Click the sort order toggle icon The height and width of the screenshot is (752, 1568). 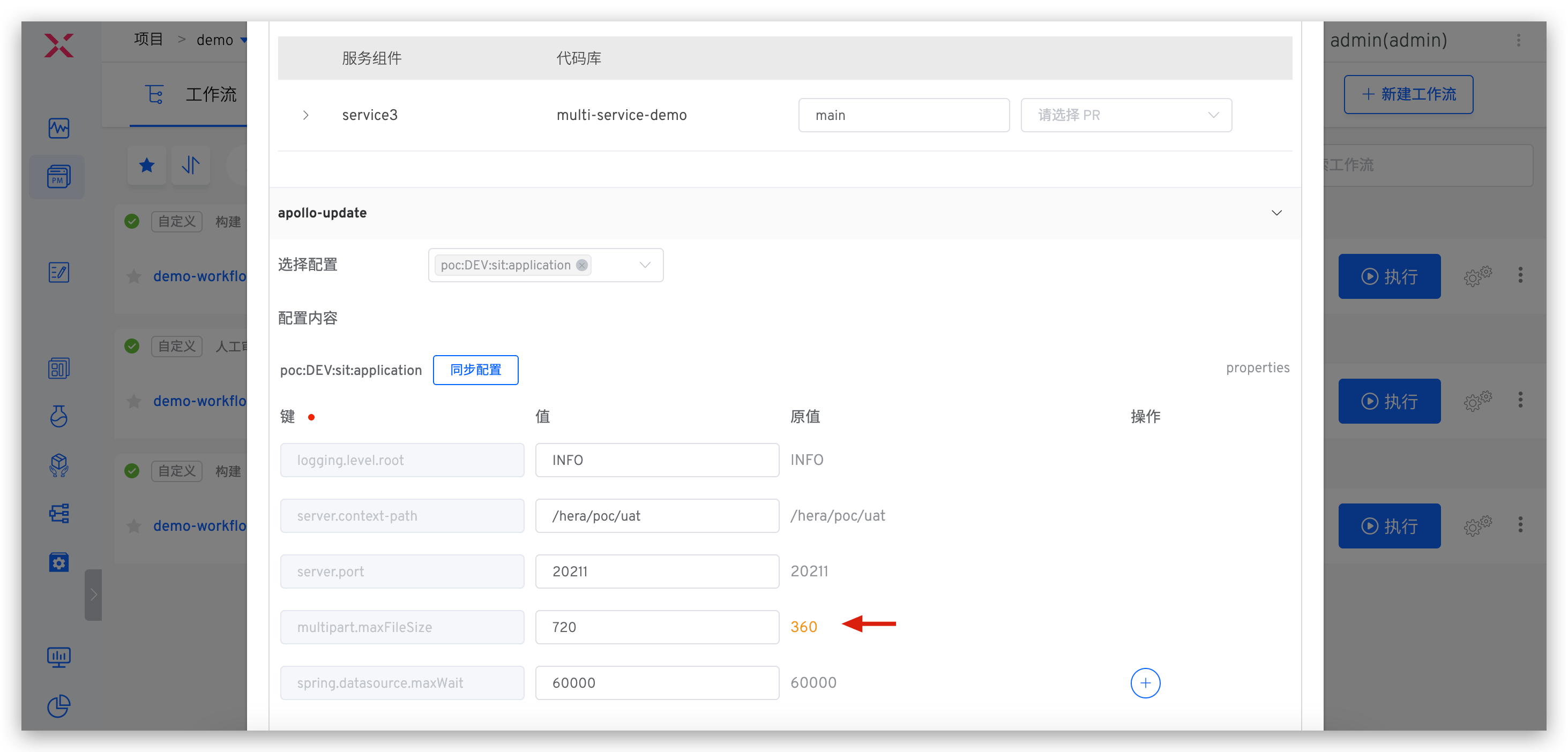(x=191, y=165)
